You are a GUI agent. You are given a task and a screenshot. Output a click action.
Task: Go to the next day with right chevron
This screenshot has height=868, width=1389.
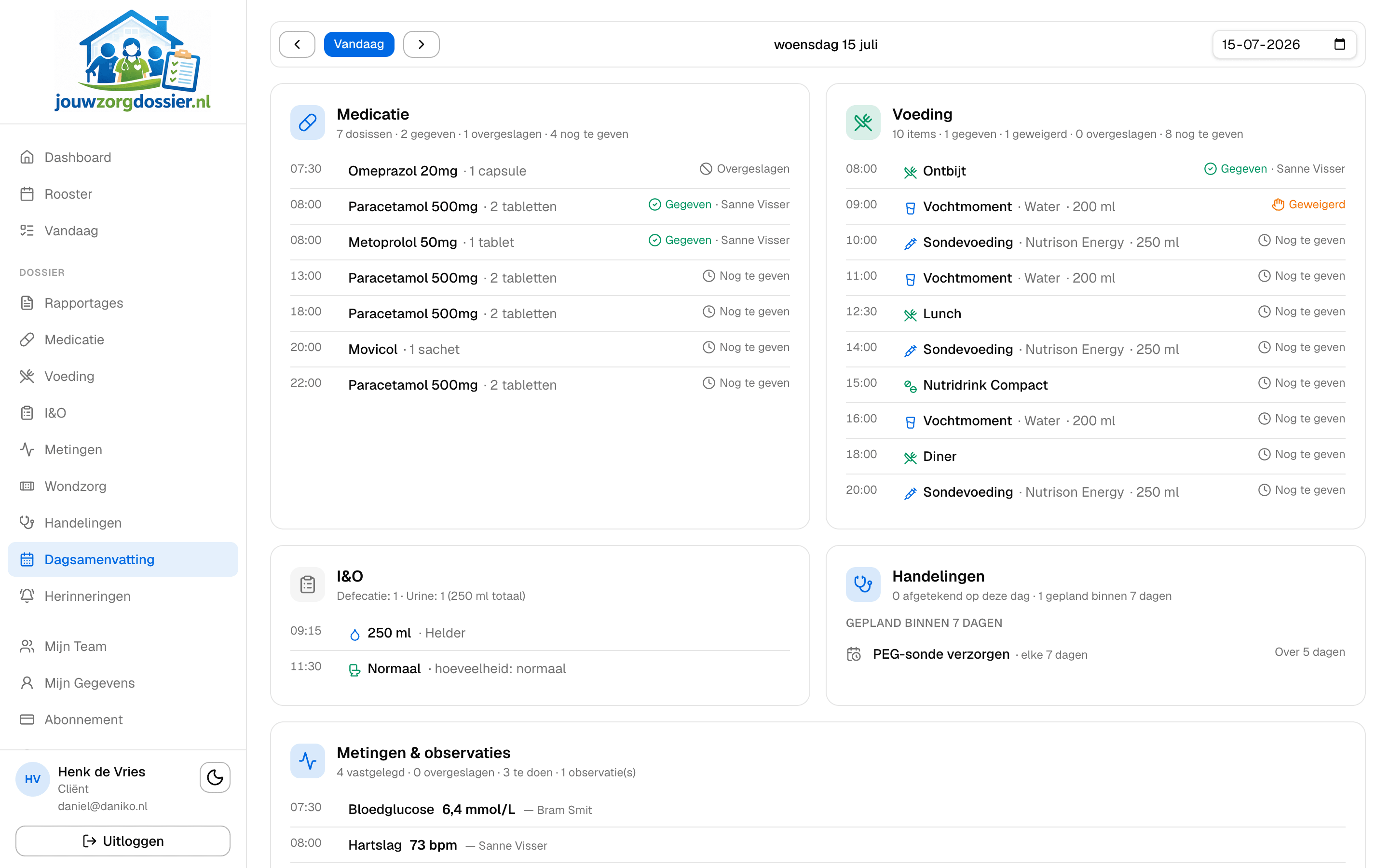(422, 44)
